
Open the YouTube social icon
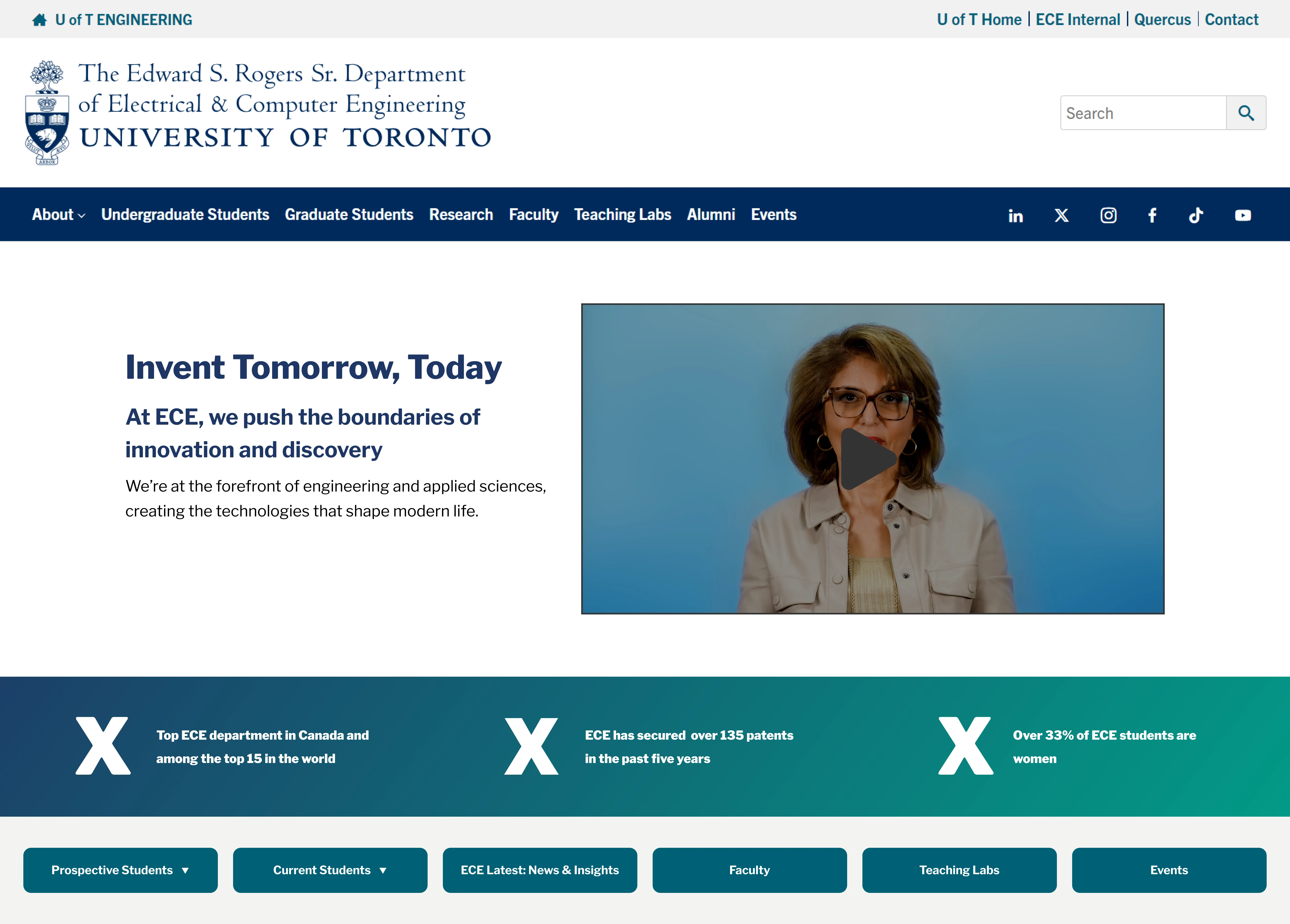coord(1243,215)
